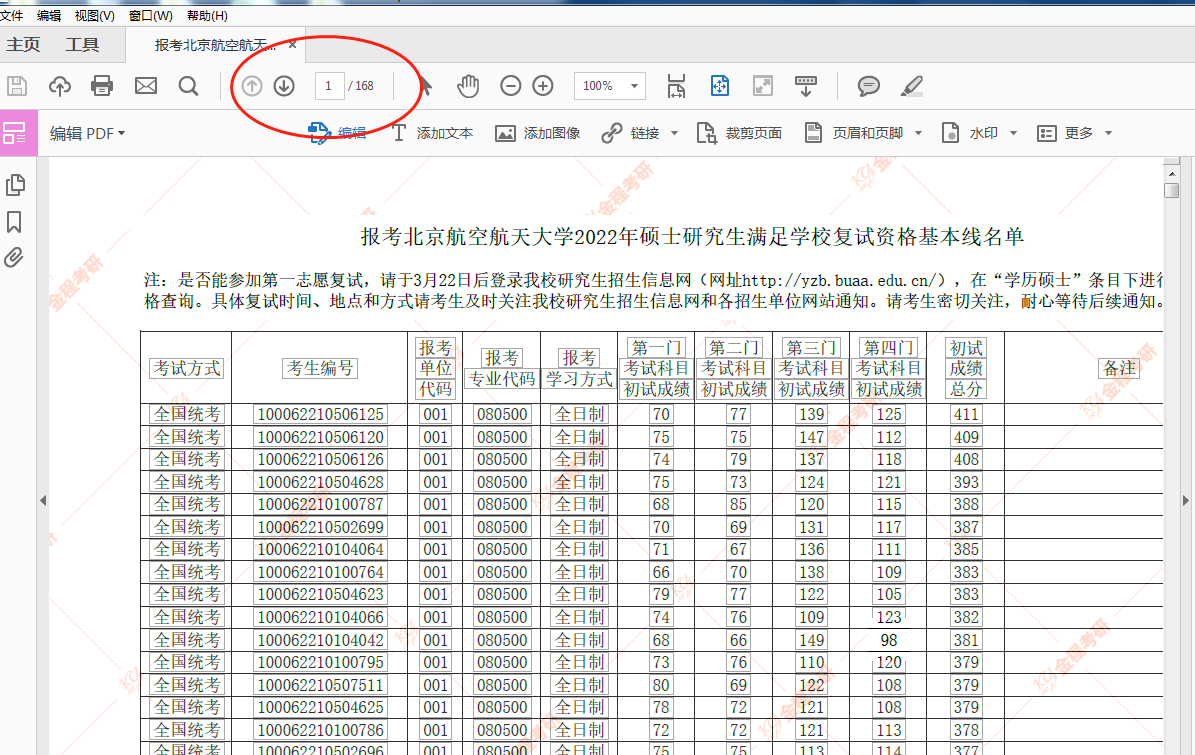The image size is (1195, 755).
Task: Click the 考生编号 column header
Action: (321, 369)
